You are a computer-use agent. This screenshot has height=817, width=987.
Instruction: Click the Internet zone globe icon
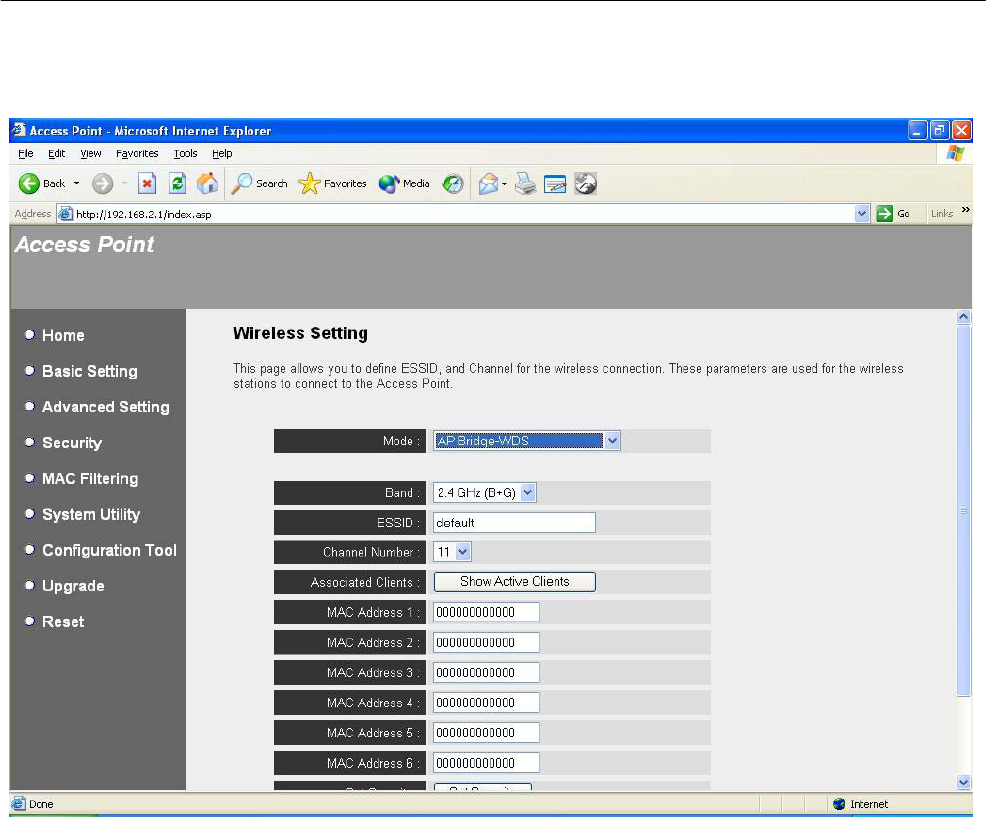click(x=838, y=804)
